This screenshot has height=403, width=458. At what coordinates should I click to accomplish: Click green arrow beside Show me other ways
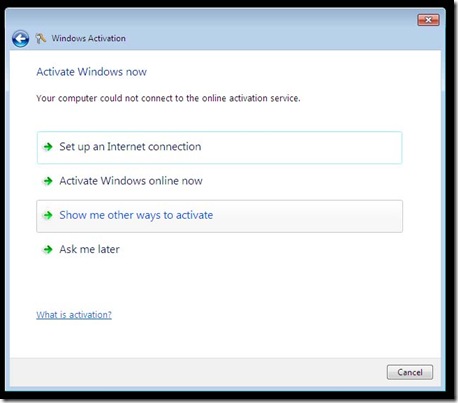(x=48, y=215)
